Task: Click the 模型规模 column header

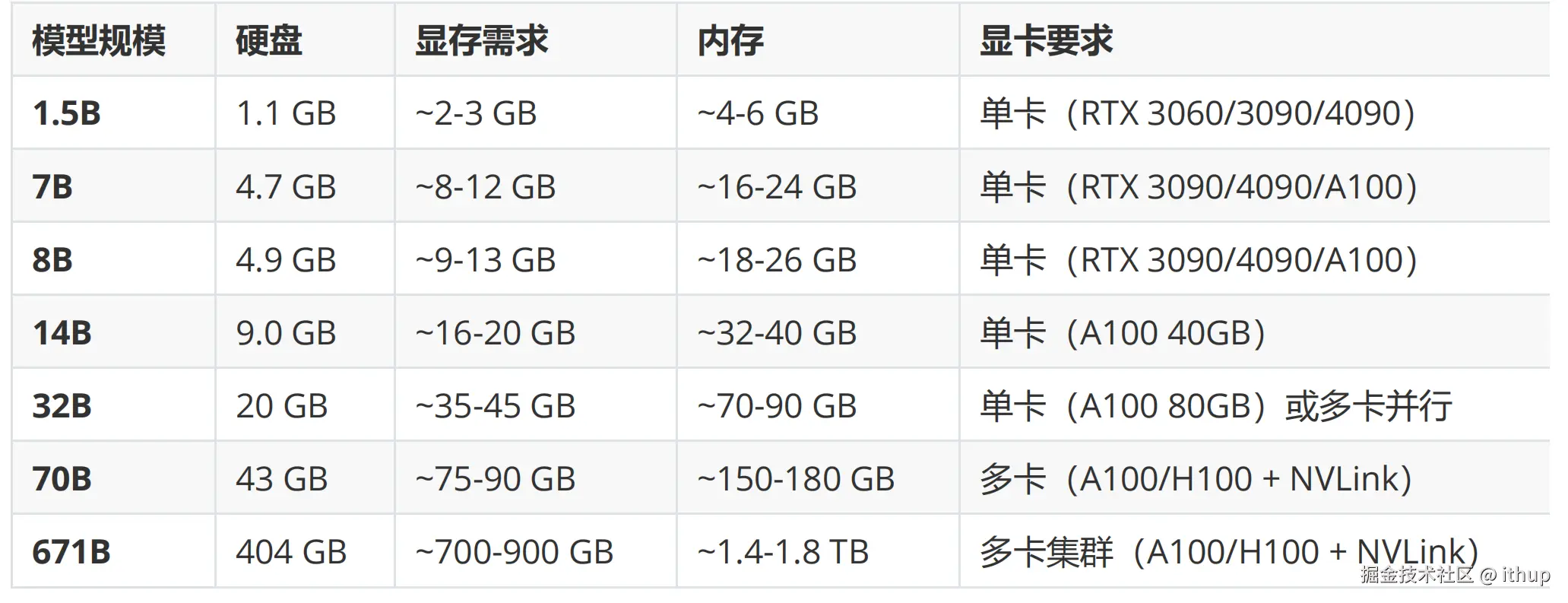Action: click(x=99, y=40)
